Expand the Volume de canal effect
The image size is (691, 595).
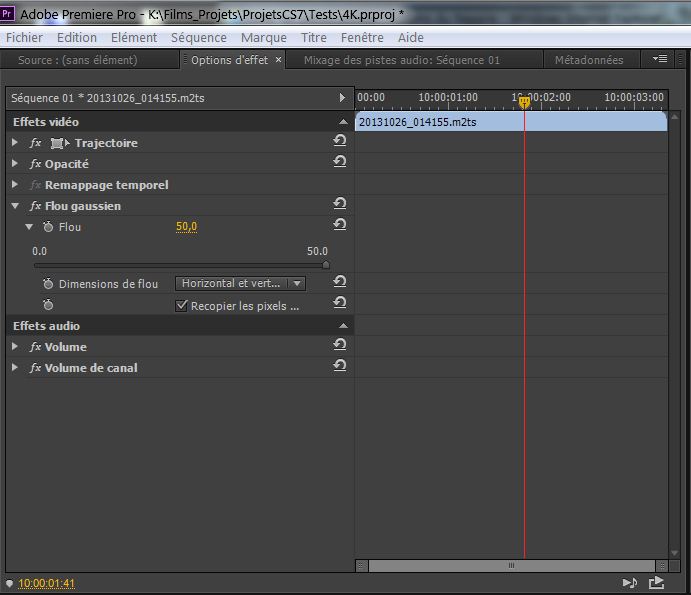pyautogui.click(x=15, y=368)
